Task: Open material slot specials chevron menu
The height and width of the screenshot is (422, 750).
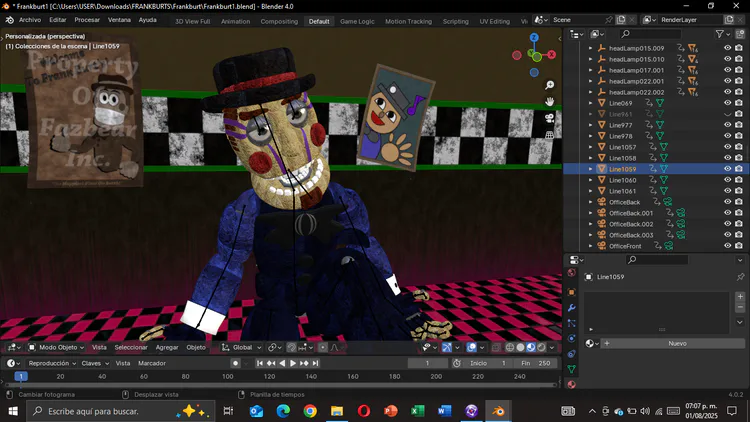Action: (740, 322)
